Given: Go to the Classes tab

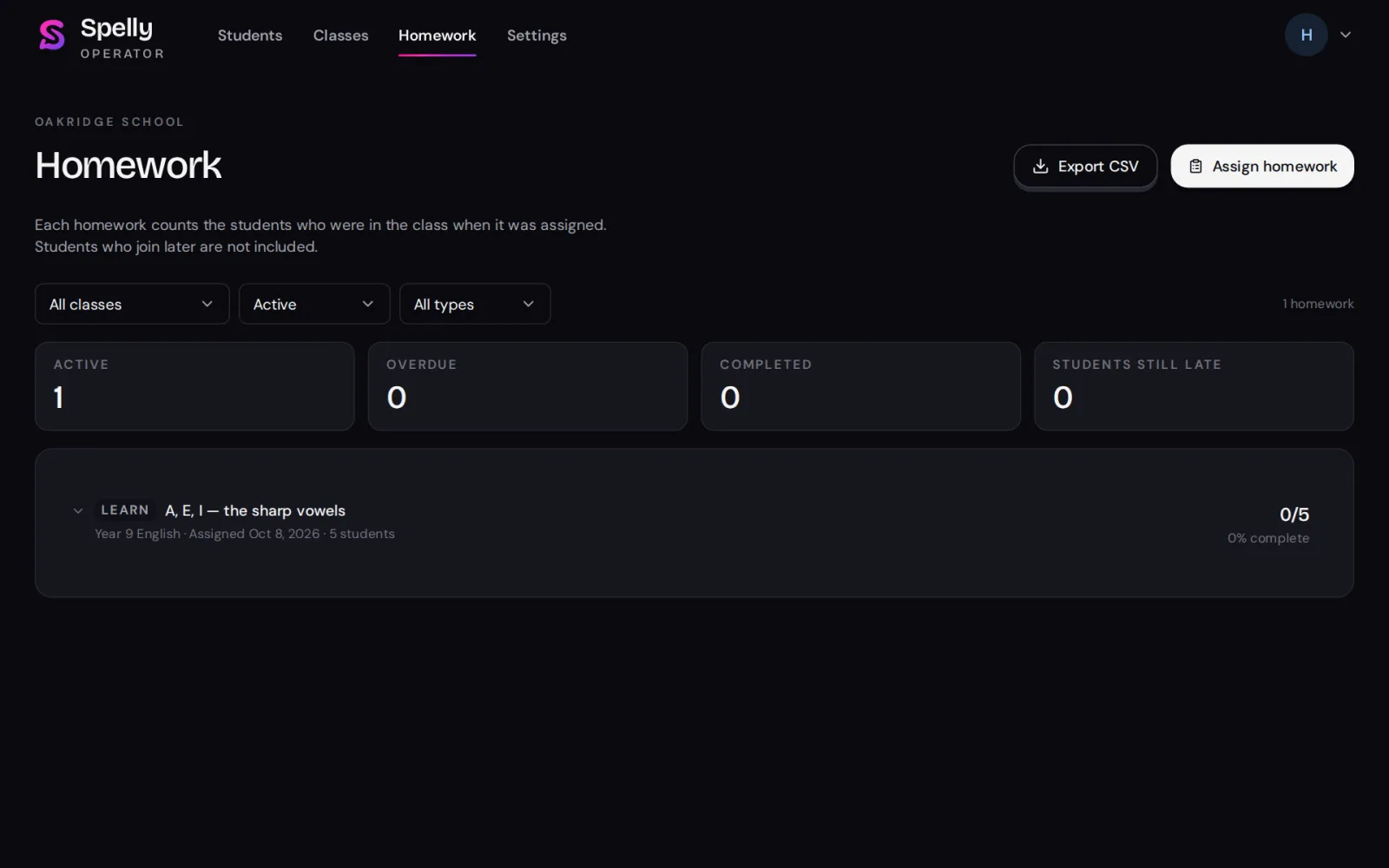Looking at the screenshot, I should [x=340, y=36].
